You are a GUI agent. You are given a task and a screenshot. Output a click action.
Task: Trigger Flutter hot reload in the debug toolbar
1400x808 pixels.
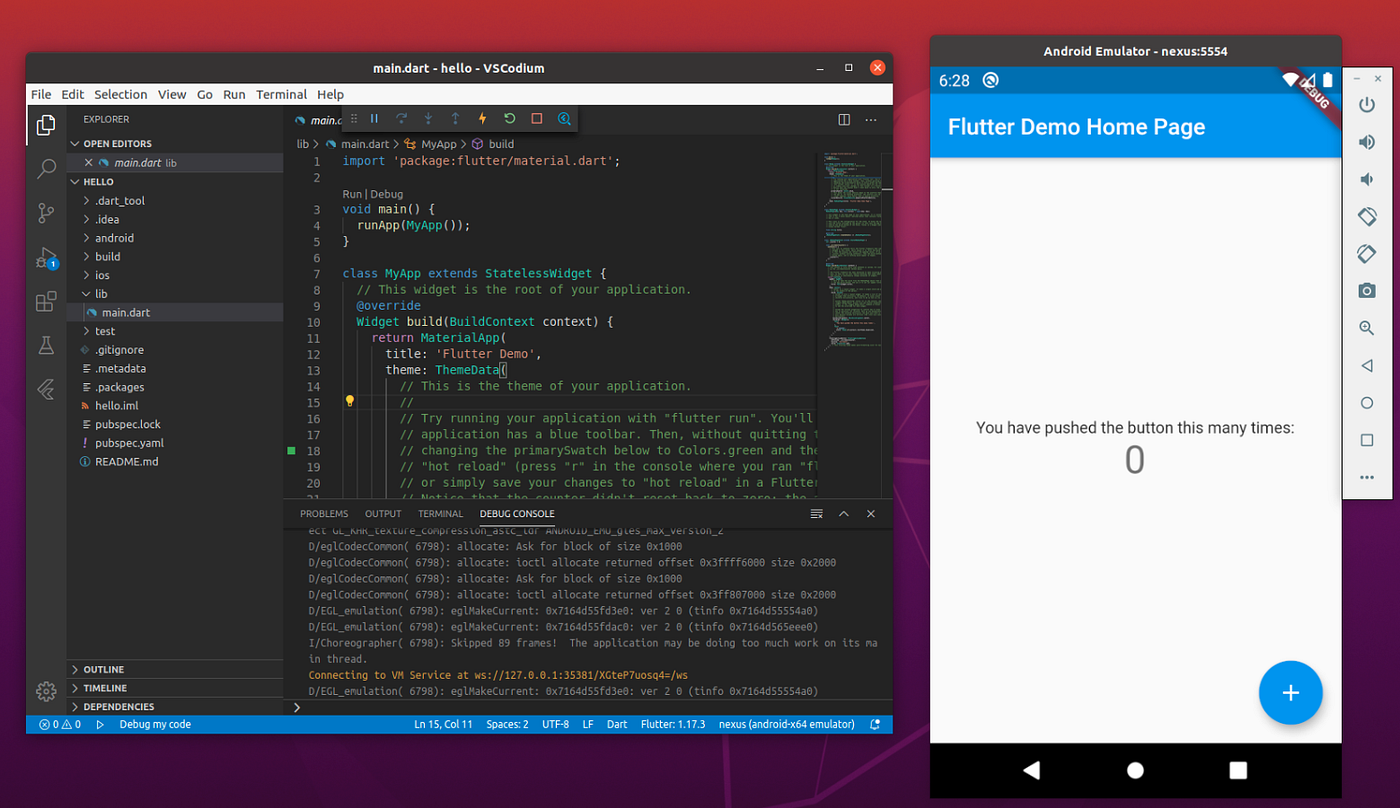pos(482,119)
